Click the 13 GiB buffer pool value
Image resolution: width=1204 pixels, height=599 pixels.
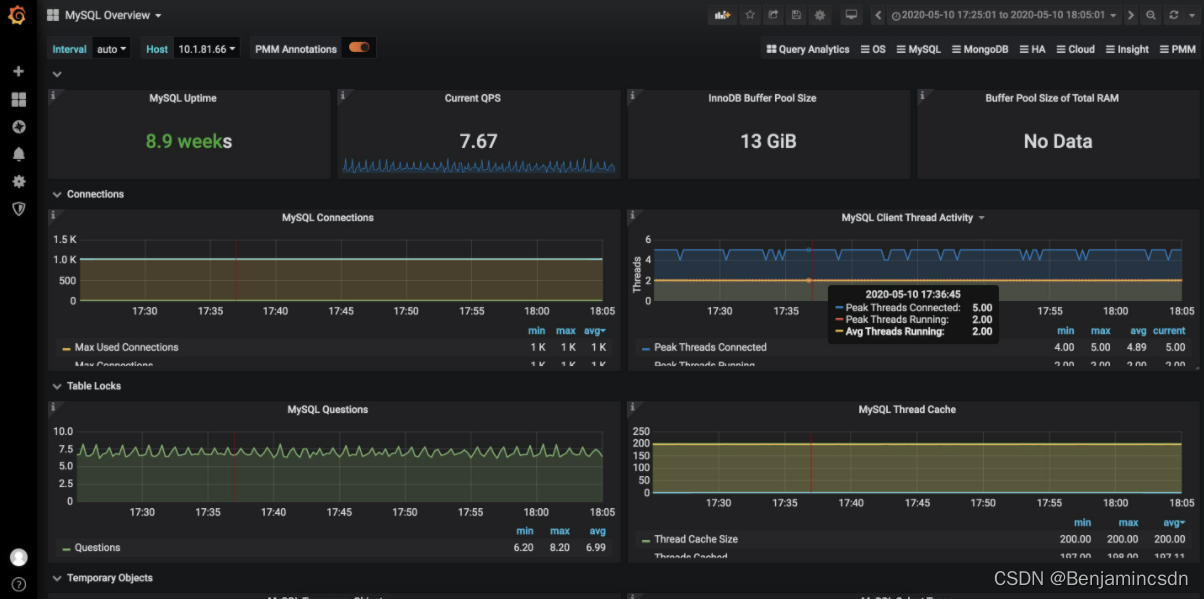[768, 141]
